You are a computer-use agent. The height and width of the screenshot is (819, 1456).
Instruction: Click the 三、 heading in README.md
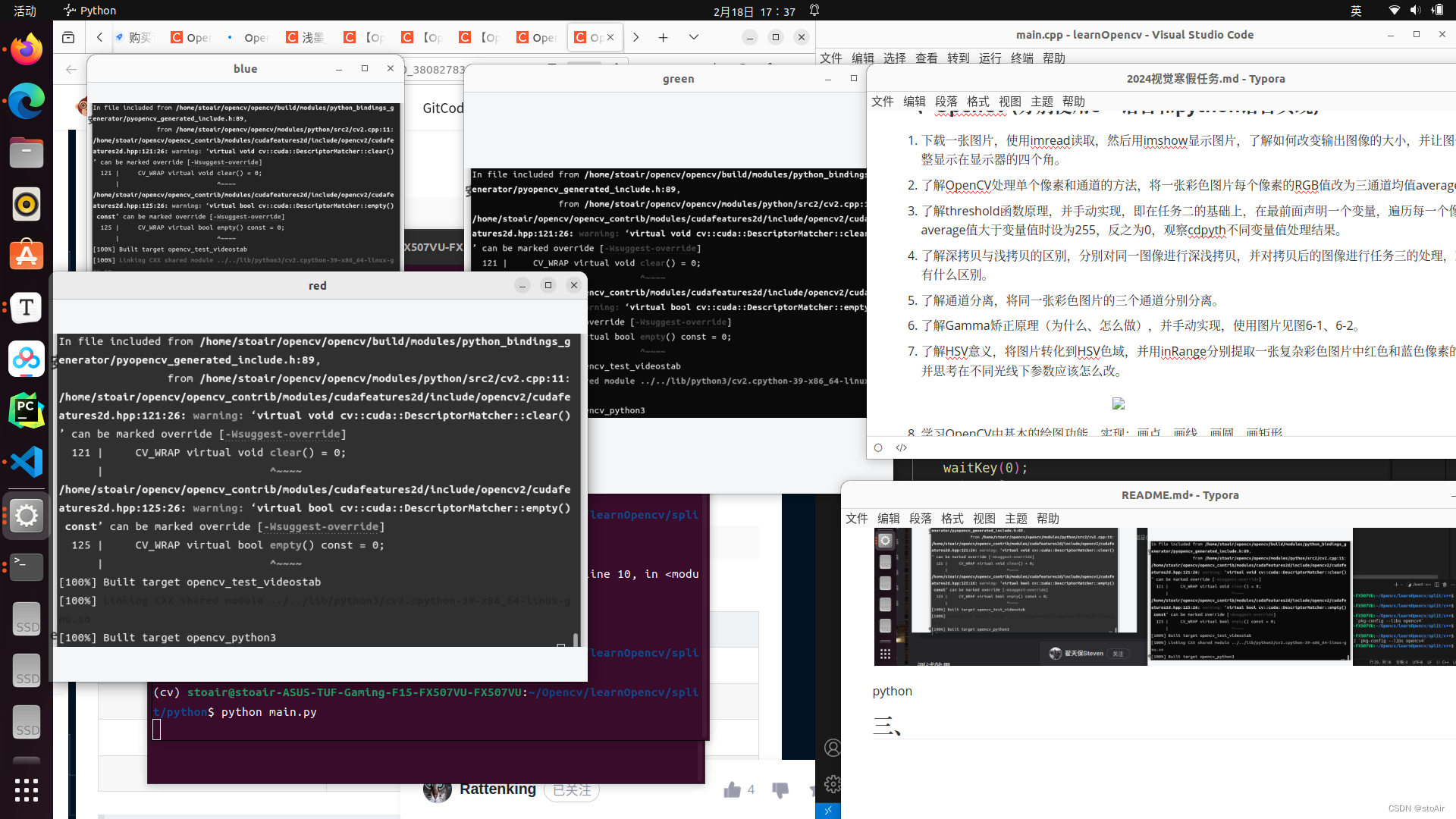[x=886, y=726]
